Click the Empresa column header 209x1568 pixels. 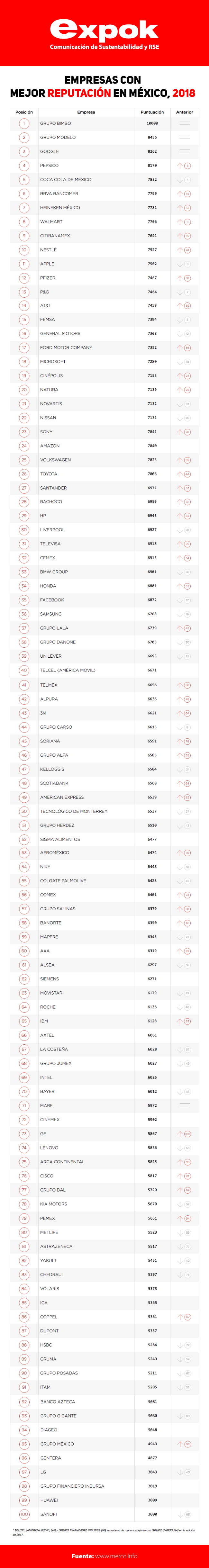(86, 112)
